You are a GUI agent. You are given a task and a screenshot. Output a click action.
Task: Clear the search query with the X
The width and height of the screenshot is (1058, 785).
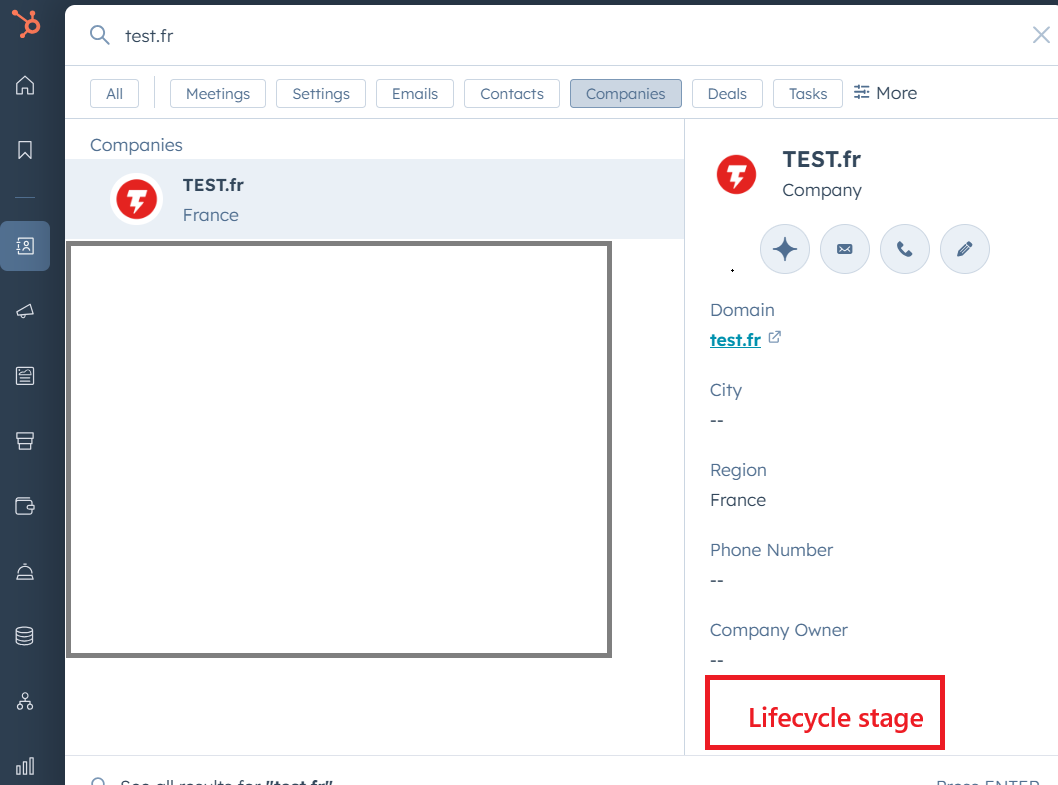[x=1040, y=34]
